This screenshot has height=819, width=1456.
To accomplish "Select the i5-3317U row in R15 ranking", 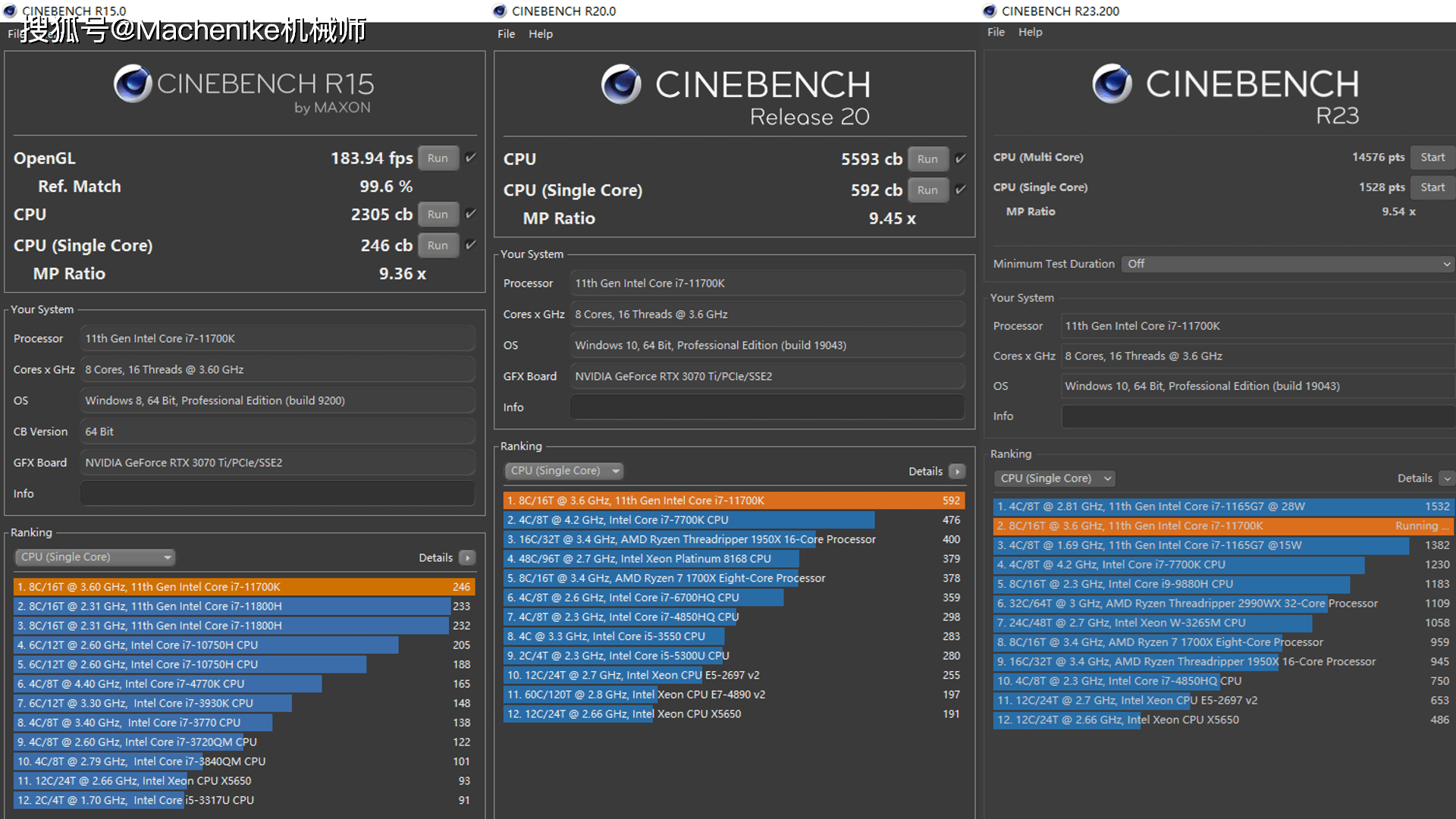I will tap(244, 800).
